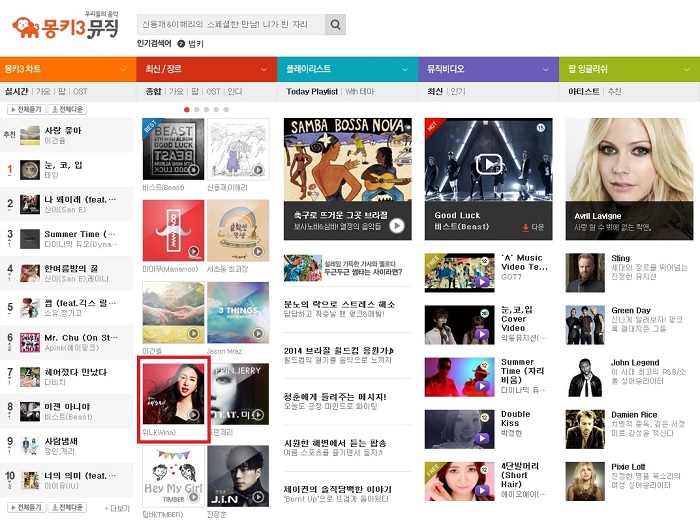Viewport: 700px width, 525px height.
Task: Open chart song 이젠 아니야
Action: [67, 407]
